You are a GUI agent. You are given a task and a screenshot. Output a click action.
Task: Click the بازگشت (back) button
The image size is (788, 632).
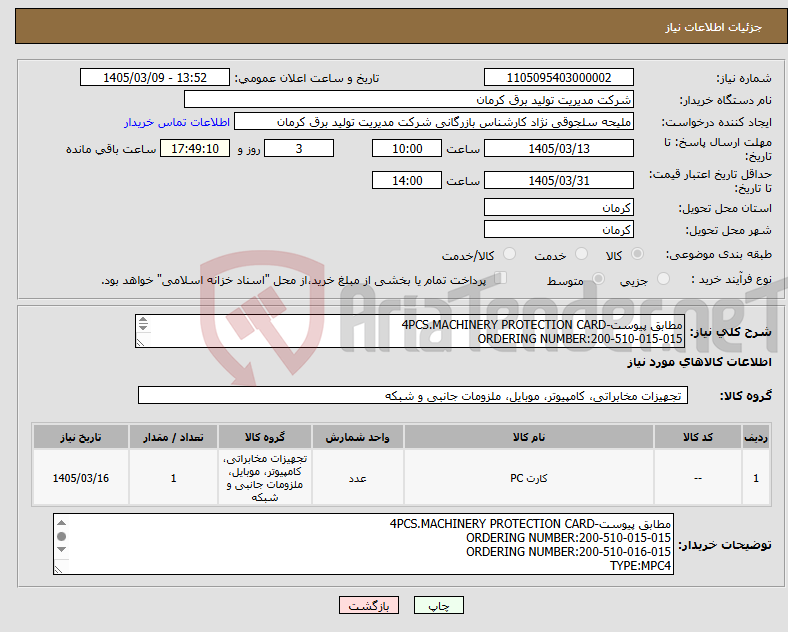point(369,606)
